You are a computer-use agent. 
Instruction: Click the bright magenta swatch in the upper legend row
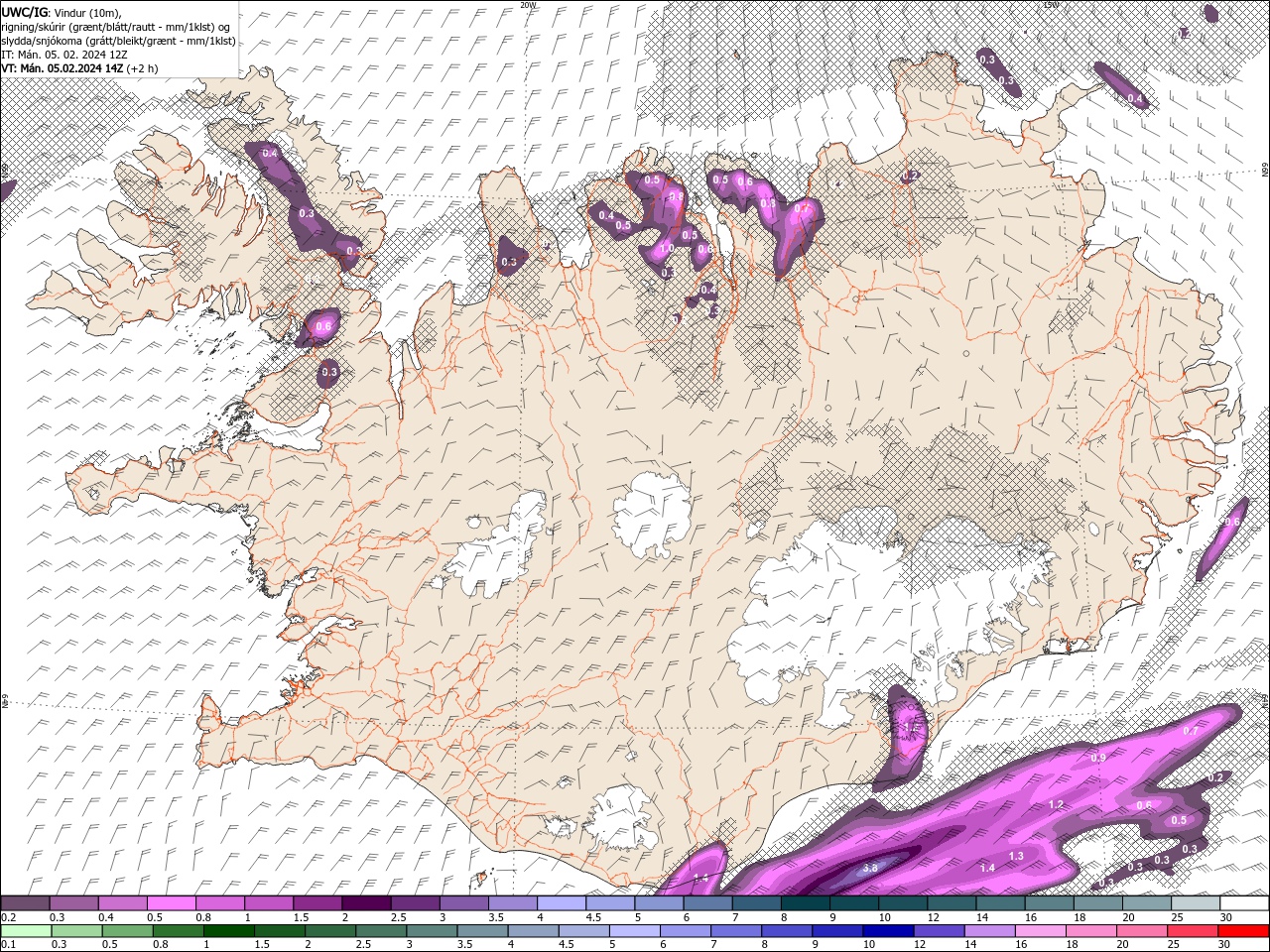coord(172,903)
